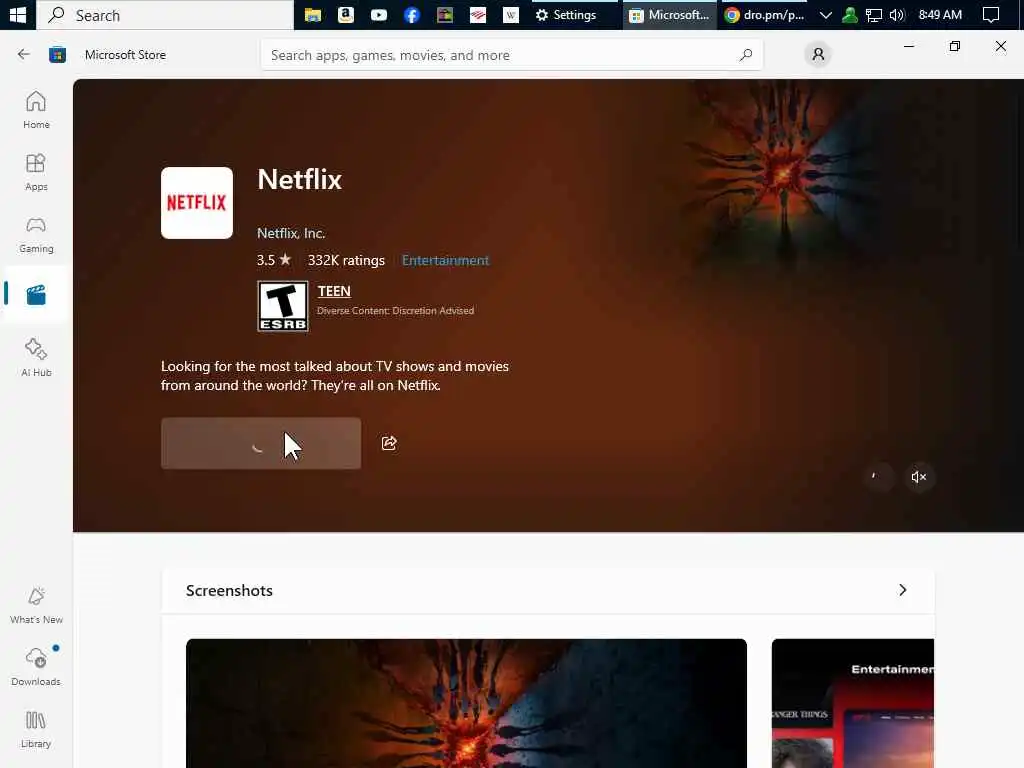
Task: Open the Gaming section
Action: tap(36, 234)
